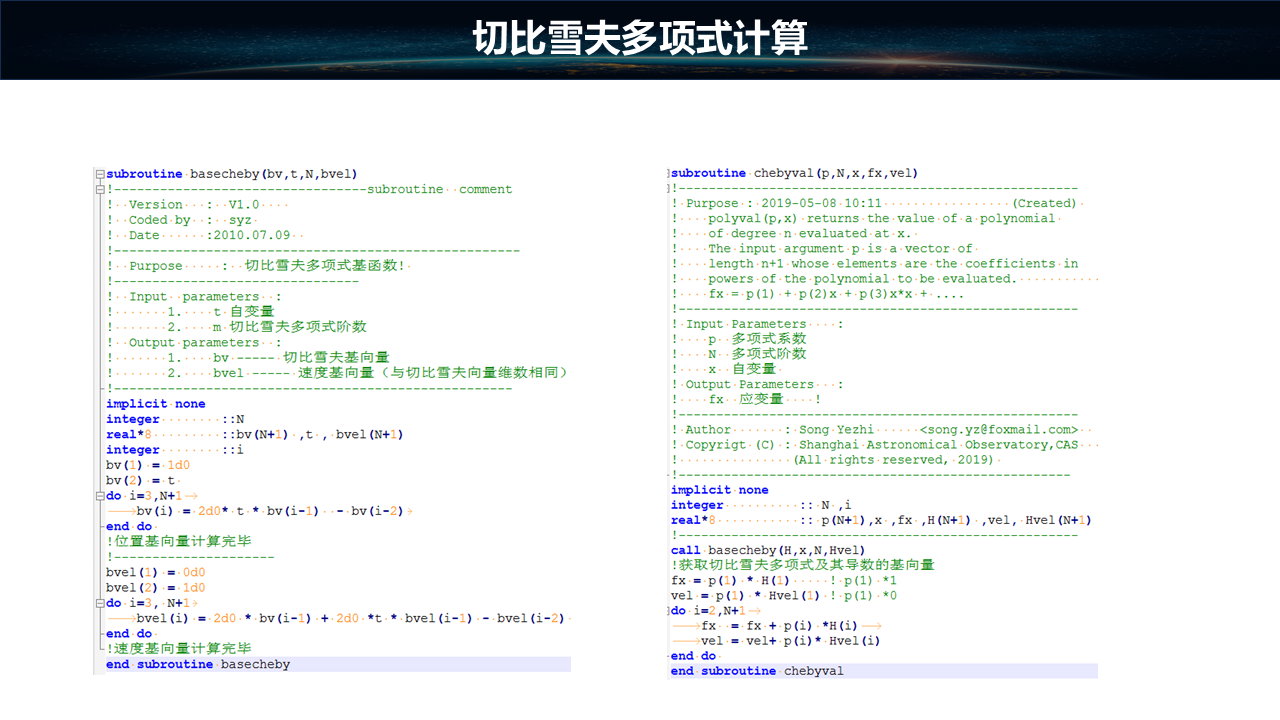Click the 'call basecheby(H,x,N,Hvel)' statement
Image resolution: width=1280 pixels, height=720 pixels.
click(x=767, y=550)
